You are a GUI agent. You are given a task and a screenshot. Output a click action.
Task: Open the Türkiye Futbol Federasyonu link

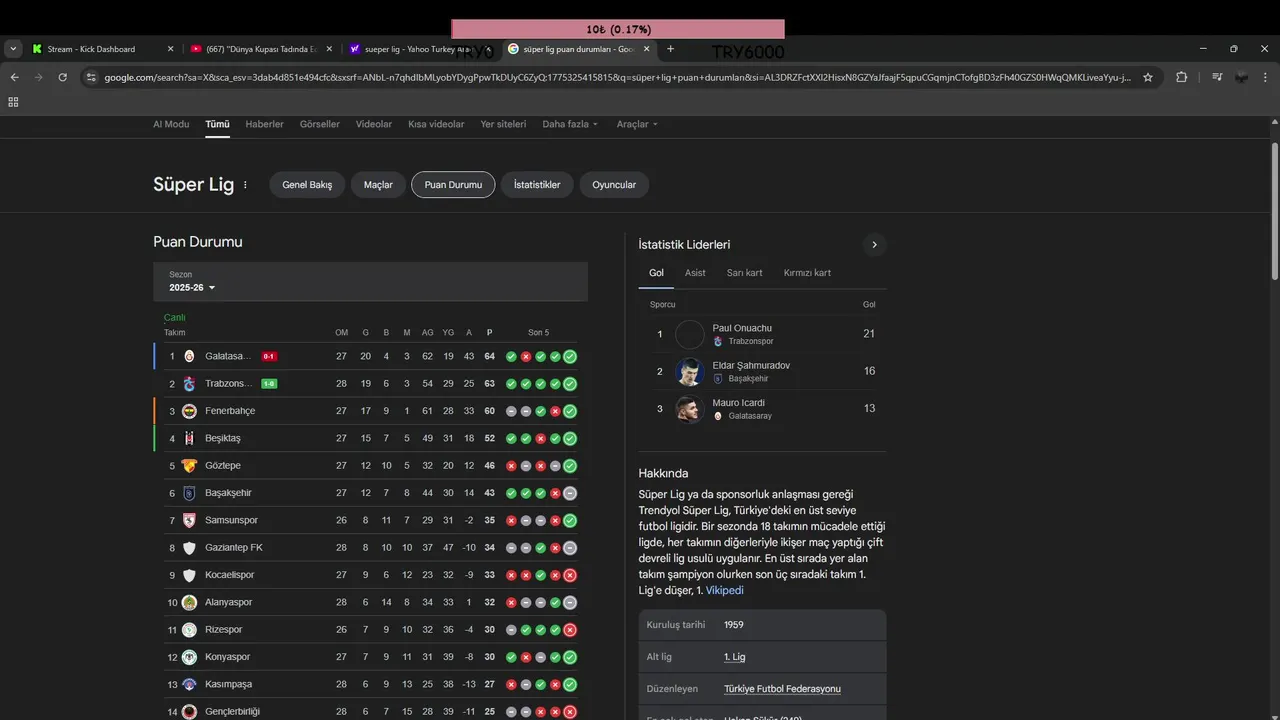coord(782,689)
